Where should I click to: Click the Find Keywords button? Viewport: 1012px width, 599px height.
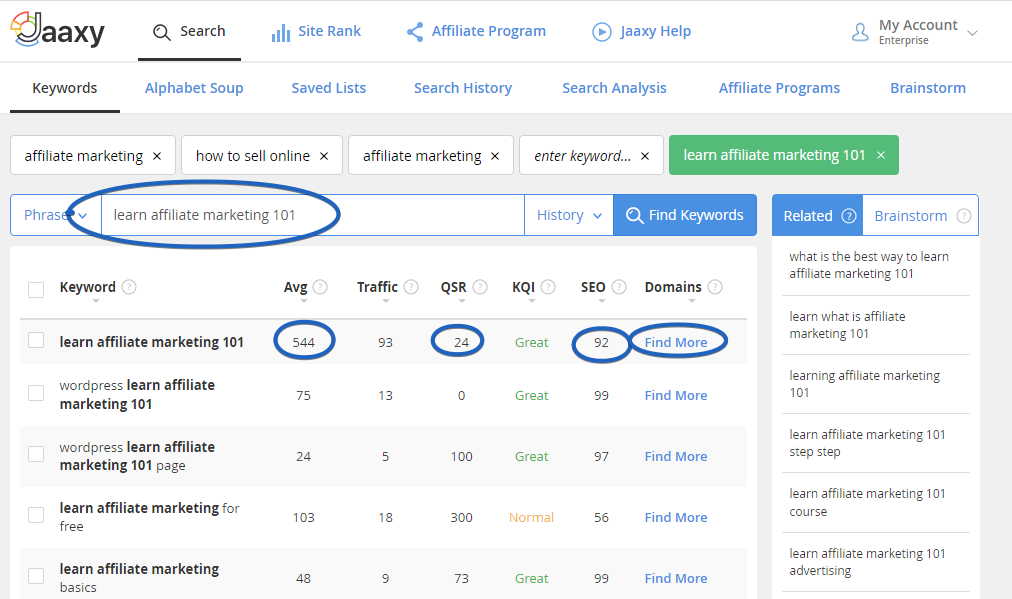click(685, 215)
